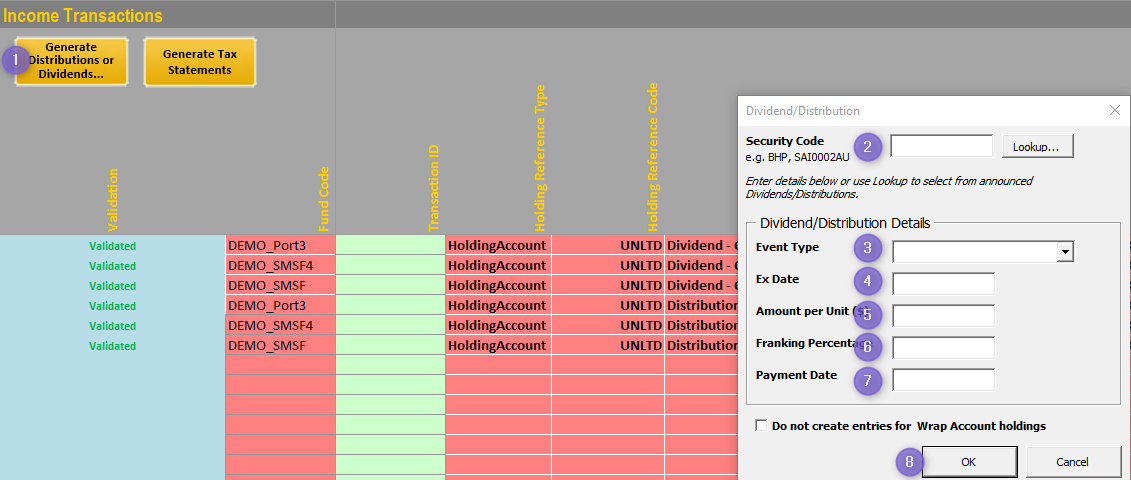Click Validated status in last DEMO_SMSF row
The width and height of the screenshot is (1131, 480).
click(113, 346)
